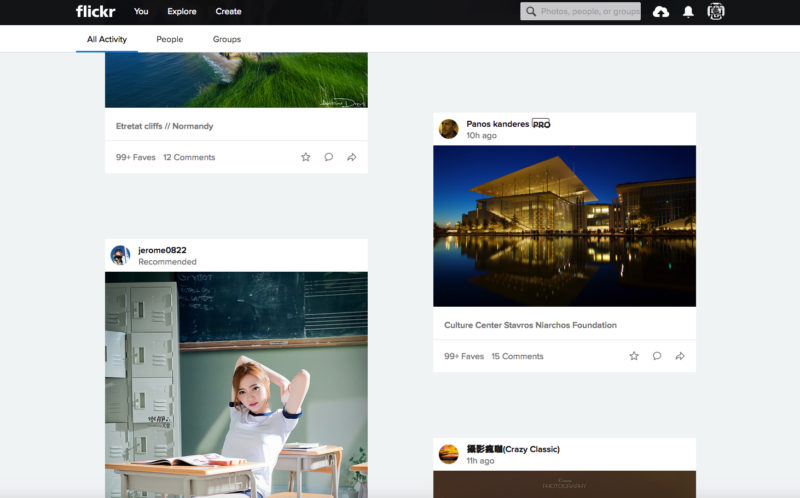The height and width of the screenshot is (498, 800).
Task: Open the notifications bell
Action: click(x=688, y=12)
